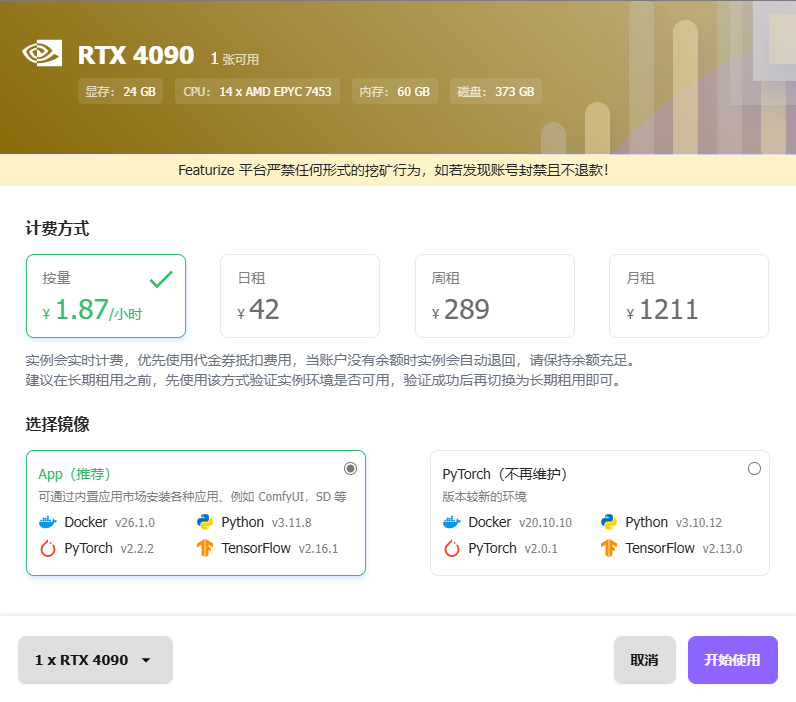Click the TensorFlow icon in App image card

click(x=205, y=548)
